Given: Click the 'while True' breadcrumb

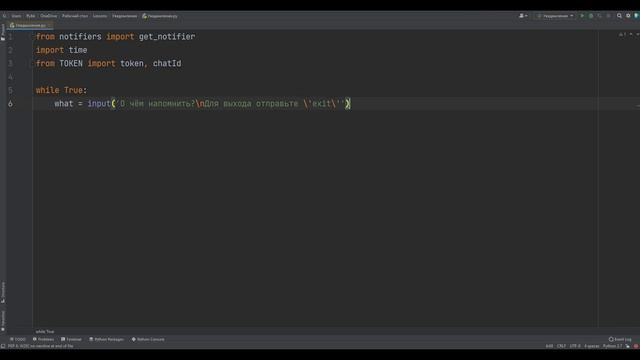Looking at the screenshot, I should (x=44, y=331).
